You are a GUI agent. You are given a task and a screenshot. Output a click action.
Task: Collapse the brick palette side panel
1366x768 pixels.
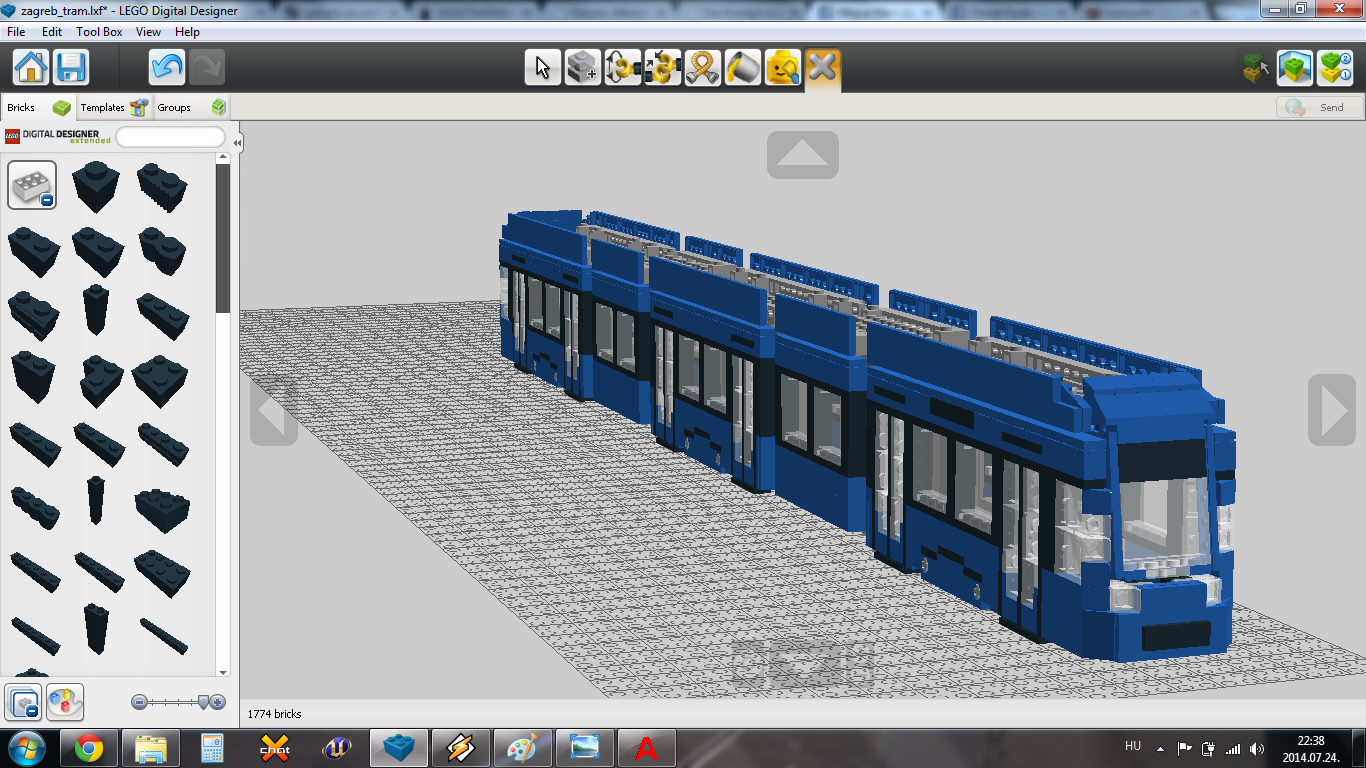(x=237, y=143)
